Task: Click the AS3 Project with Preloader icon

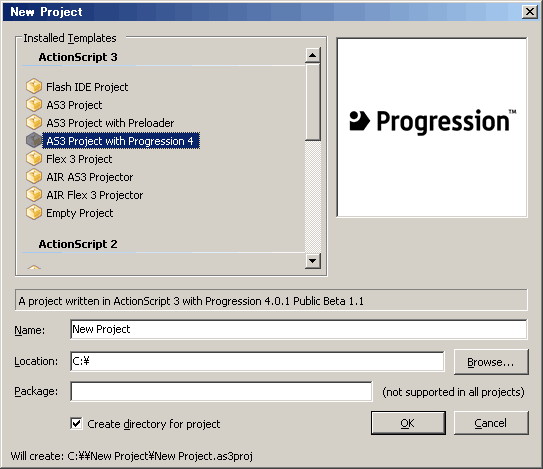Action: point(34,123)
